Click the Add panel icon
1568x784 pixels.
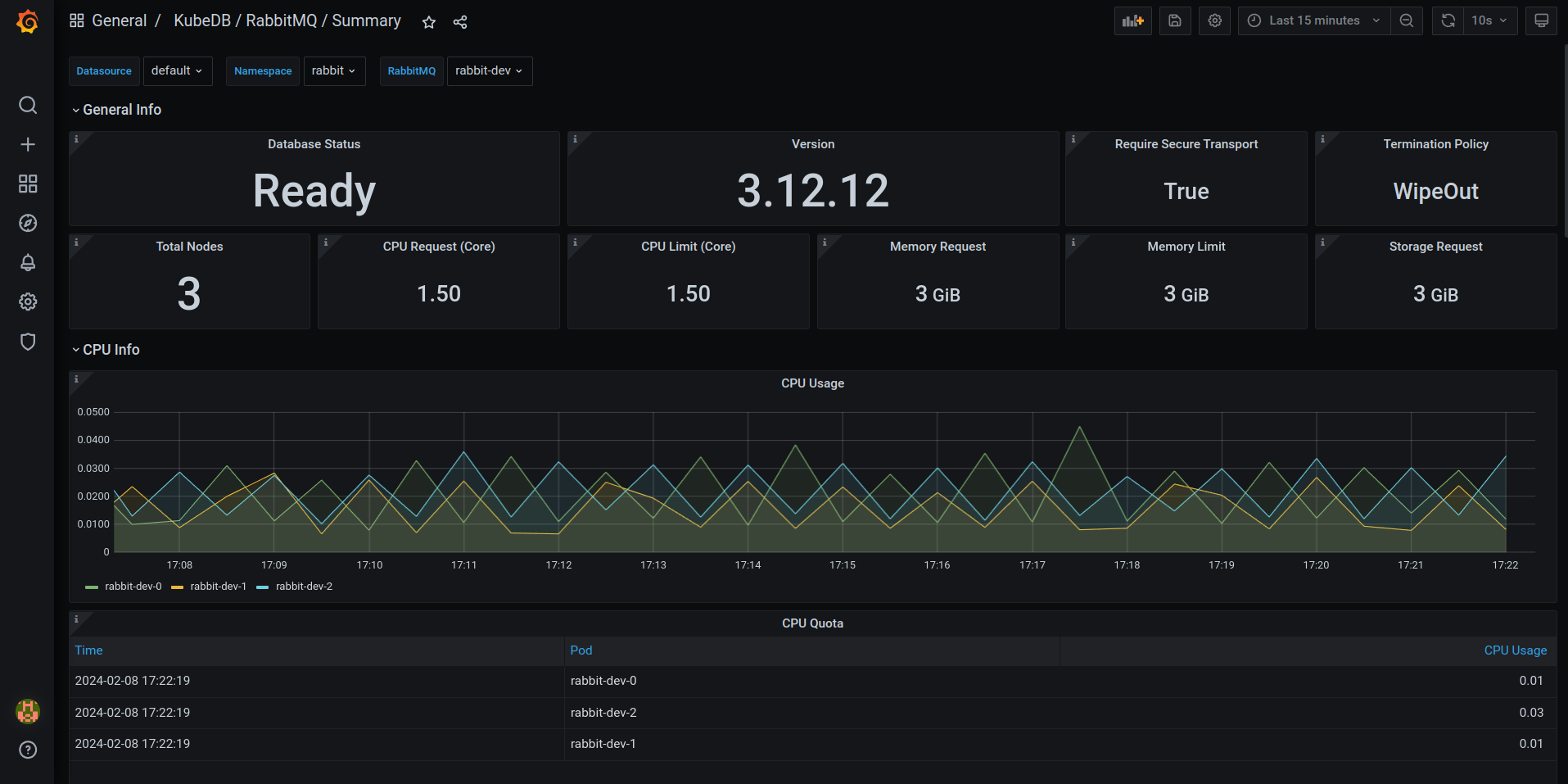(1133, 20)
